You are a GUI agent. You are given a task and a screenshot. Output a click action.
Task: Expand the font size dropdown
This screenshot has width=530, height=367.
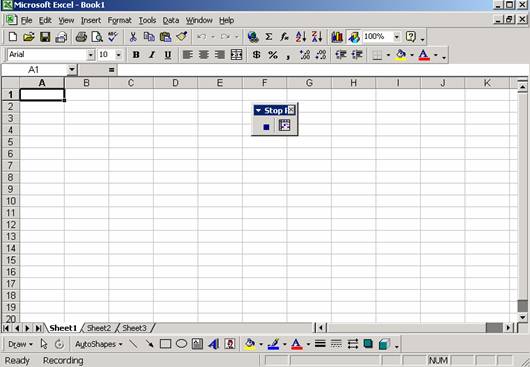[x=118, y=54]
